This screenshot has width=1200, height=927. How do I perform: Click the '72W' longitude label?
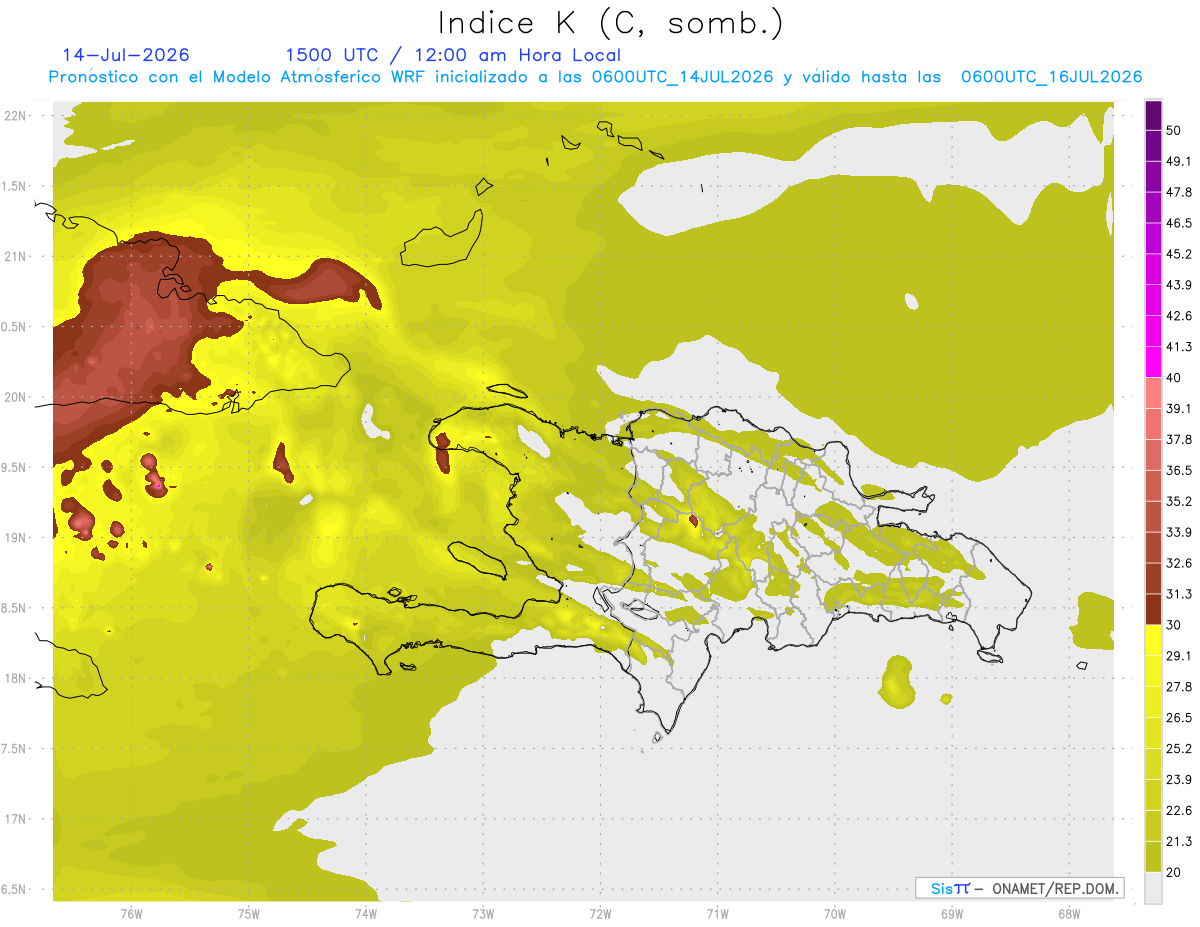[600, 913]
